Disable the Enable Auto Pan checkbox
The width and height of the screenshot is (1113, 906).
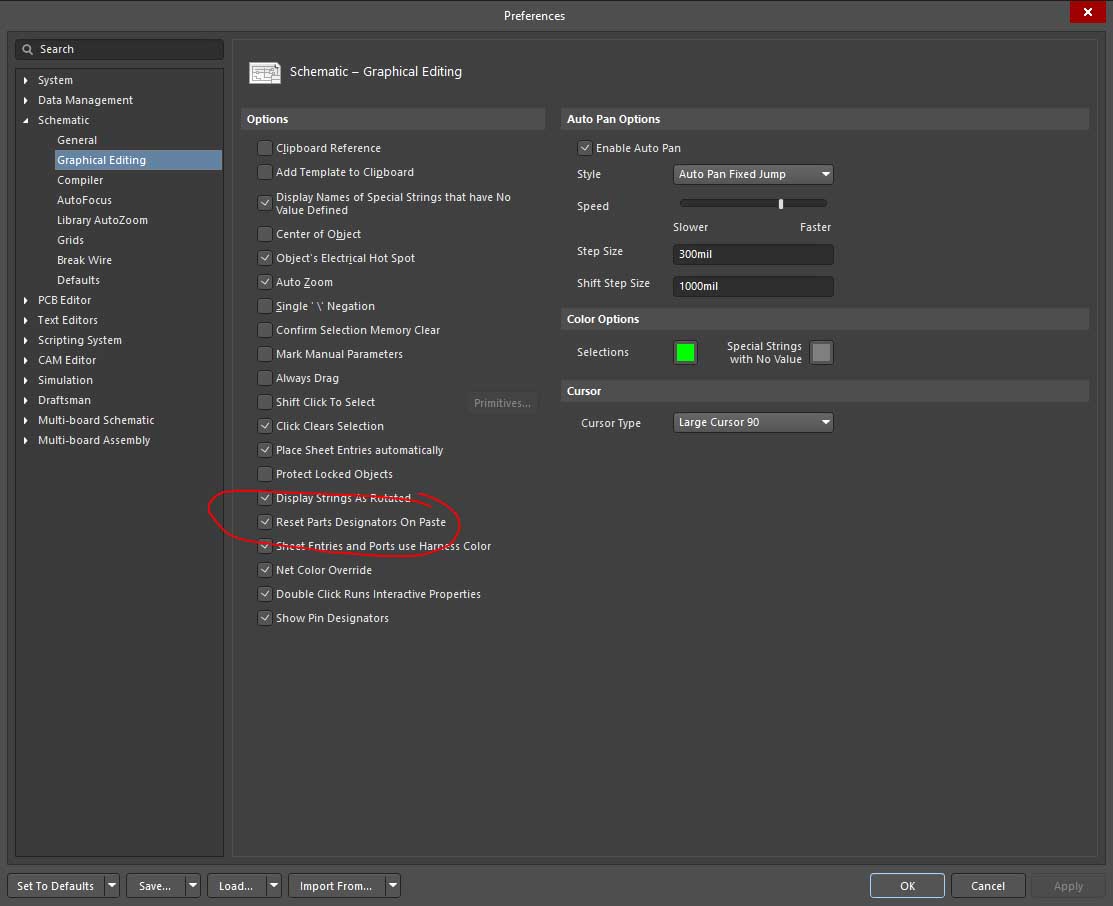point(585,148)
